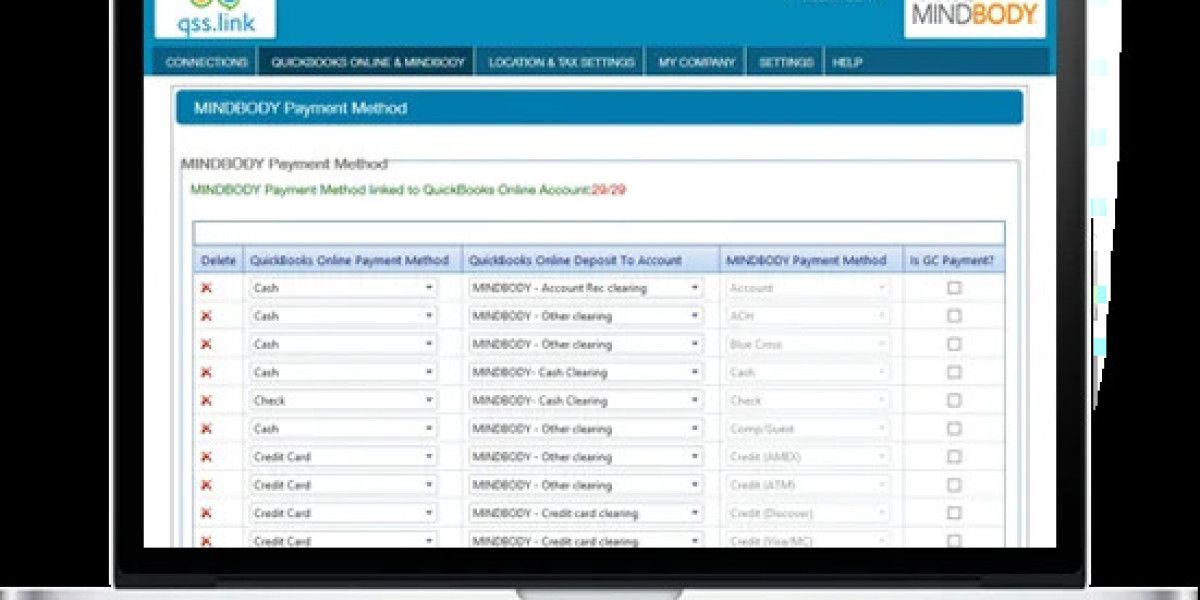Click the qss.link logo

(x=215, y=18)
